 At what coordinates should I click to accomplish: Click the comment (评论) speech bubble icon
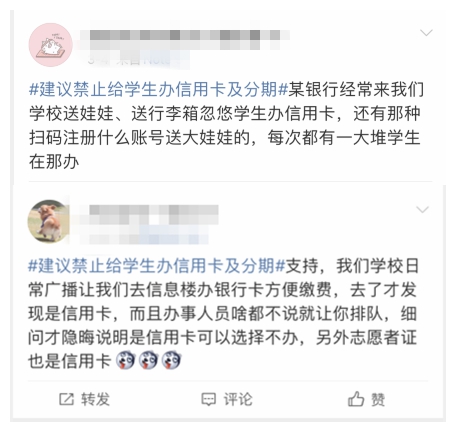(209, 399)
